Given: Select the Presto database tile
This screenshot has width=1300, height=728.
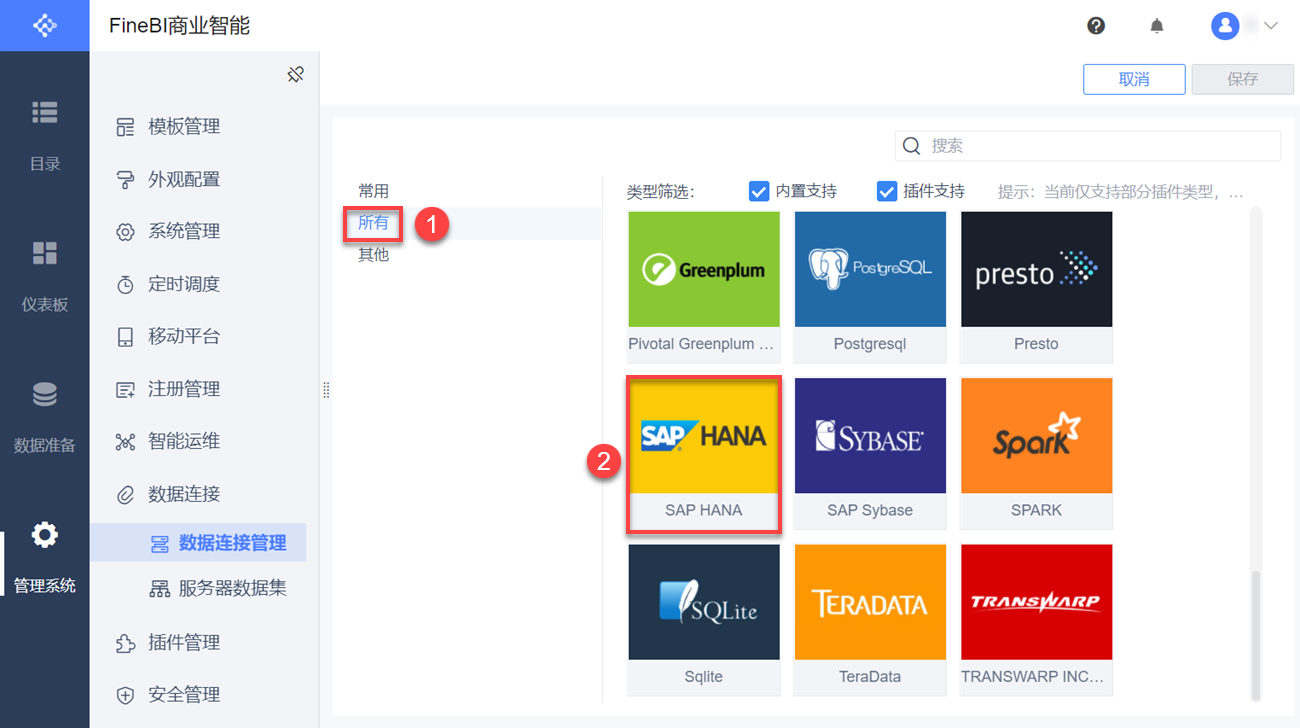Looking at the screenshot, I should click(1036, 287).
